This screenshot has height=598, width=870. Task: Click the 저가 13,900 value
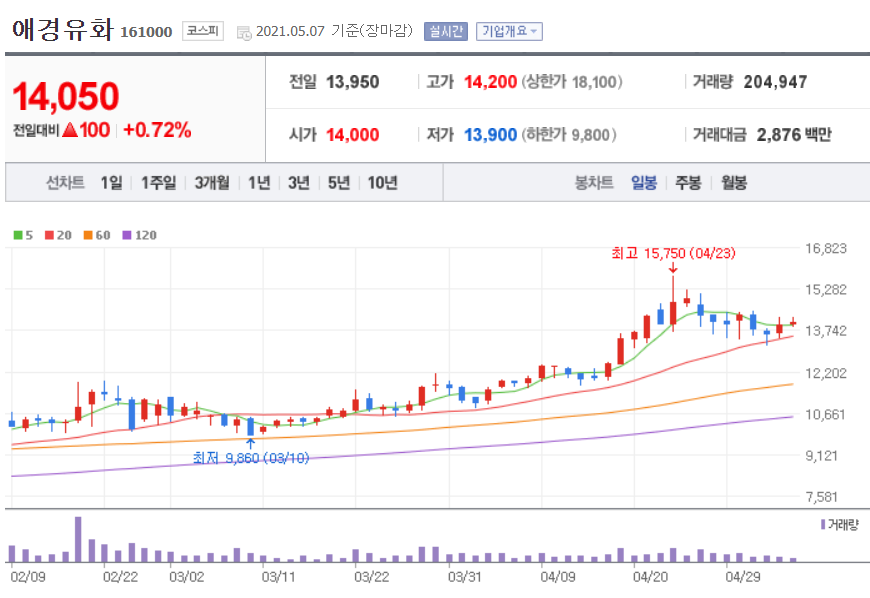pyautogui.click(x=490, y=135)
